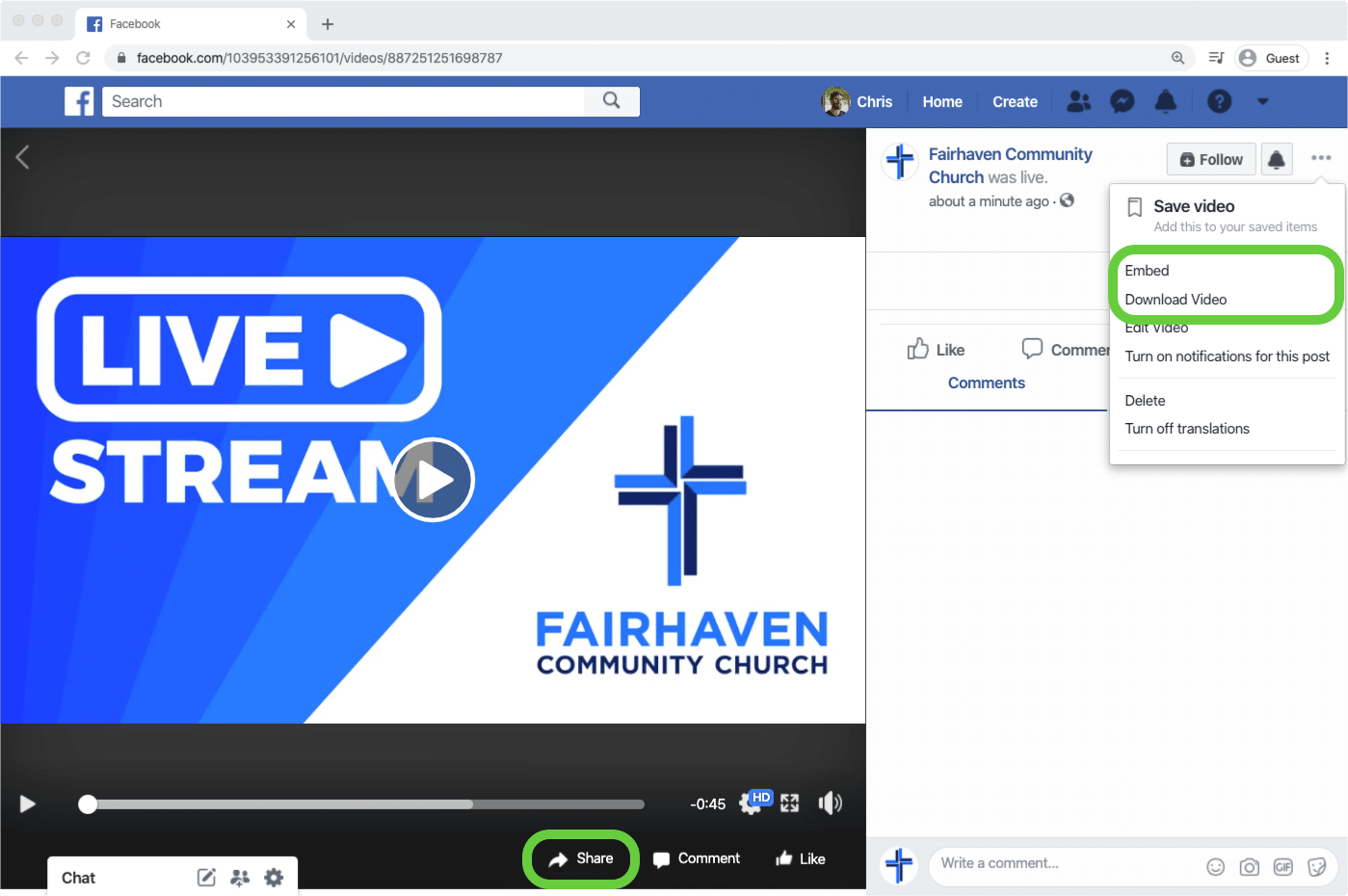Play the video using the center play button

coord(433,480)
